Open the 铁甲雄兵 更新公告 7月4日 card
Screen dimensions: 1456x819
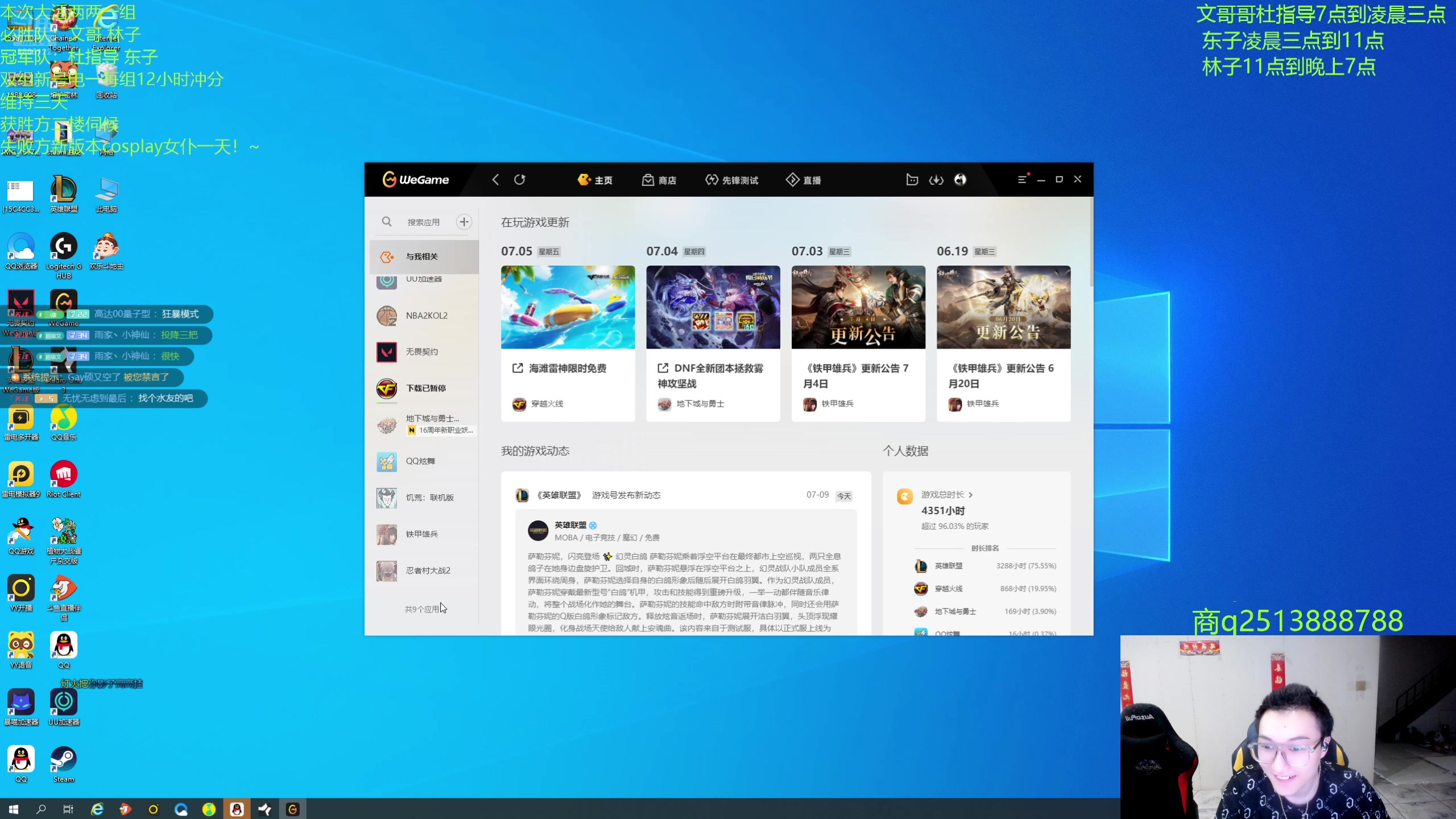[x=858, y=344]
